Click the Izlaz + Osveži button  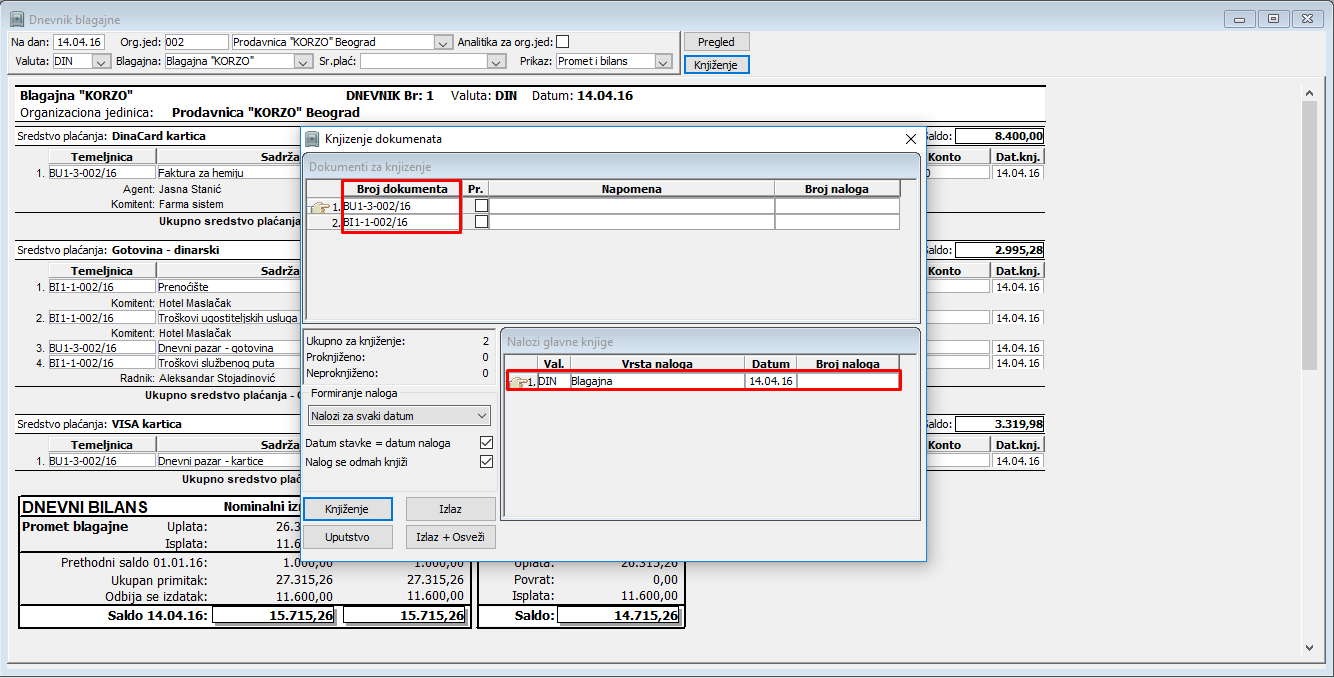pyautogui.click(x=451, y=537)
